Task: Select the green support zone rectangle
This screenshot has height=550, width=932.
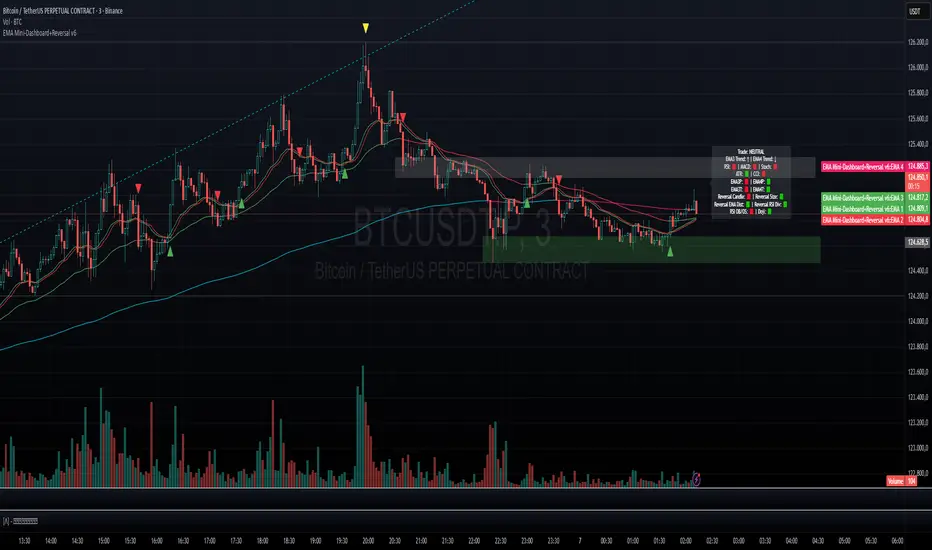Action: [x=651, y=250]
